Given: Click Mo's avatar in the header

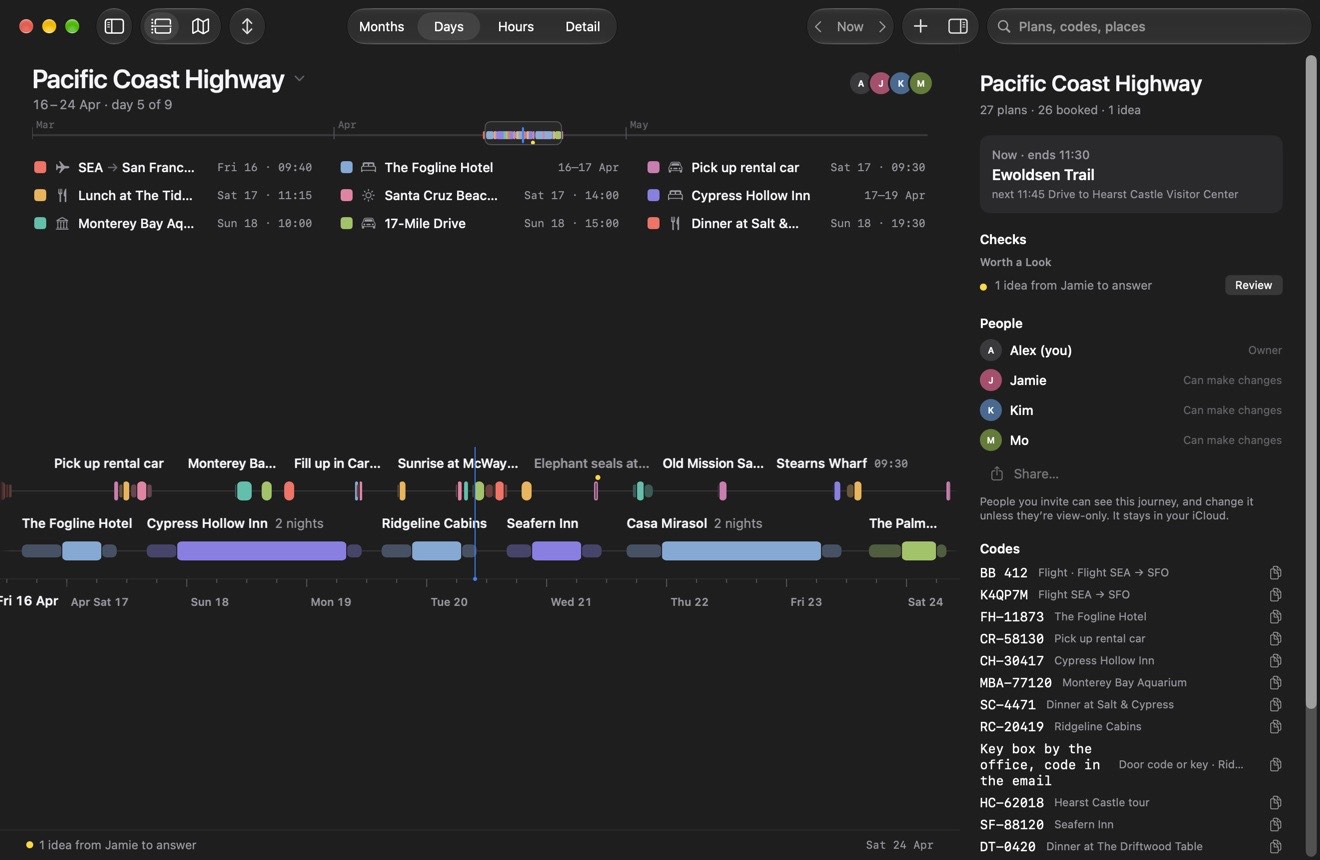Looking at the screenshot, I should point(921,83).
